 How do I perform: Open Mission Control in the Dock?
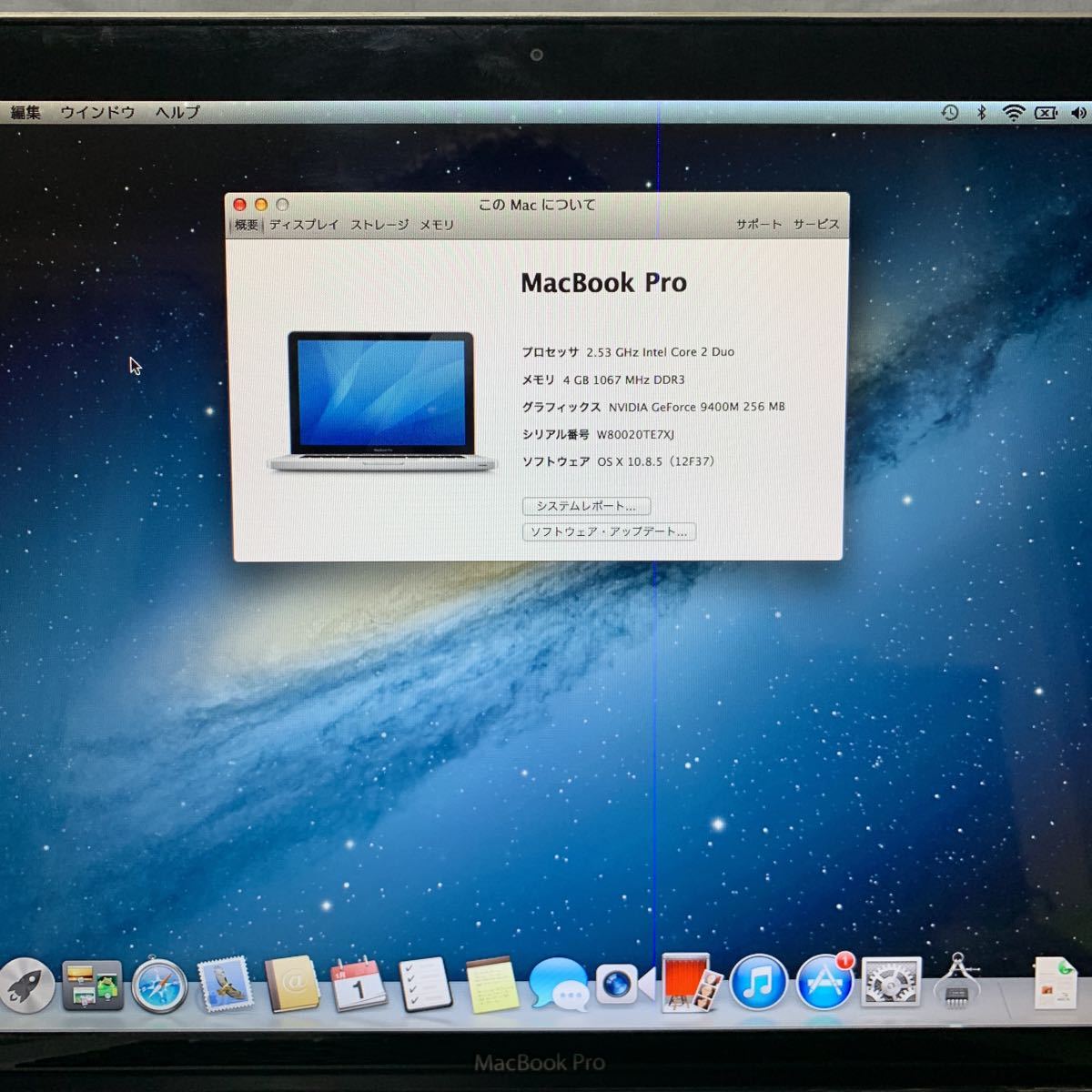92,986
